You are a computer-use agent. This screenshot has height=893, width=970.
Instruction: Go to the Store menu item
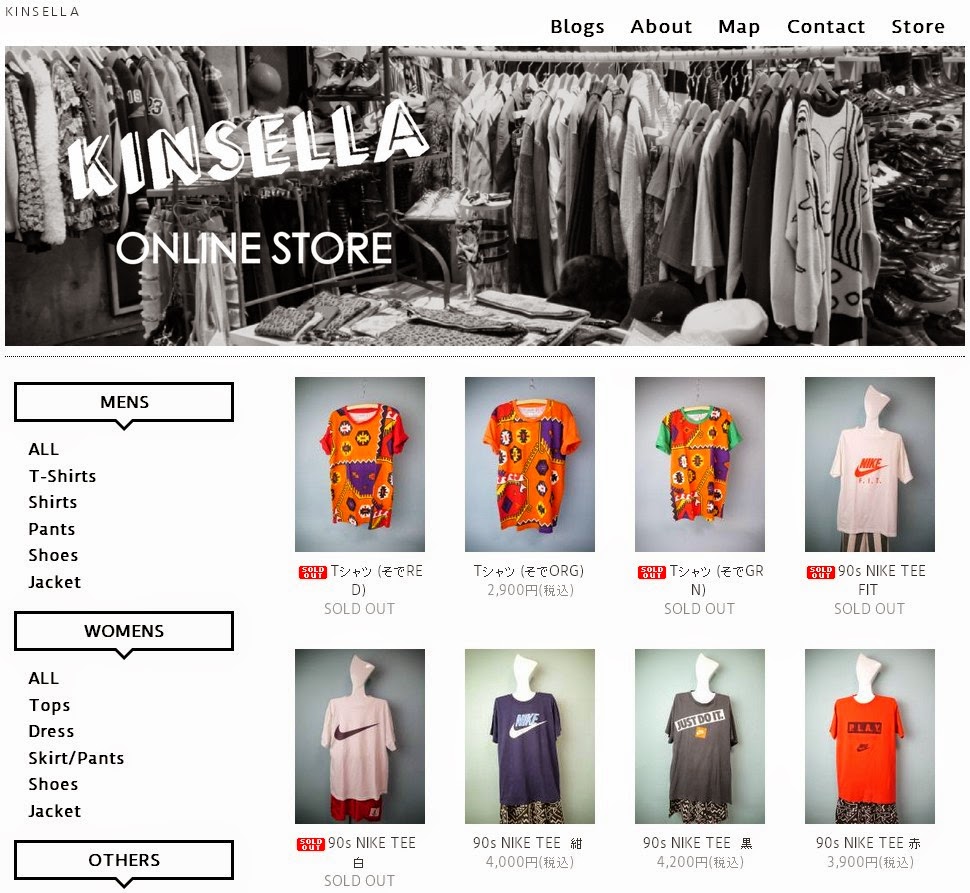click(917, 27)
